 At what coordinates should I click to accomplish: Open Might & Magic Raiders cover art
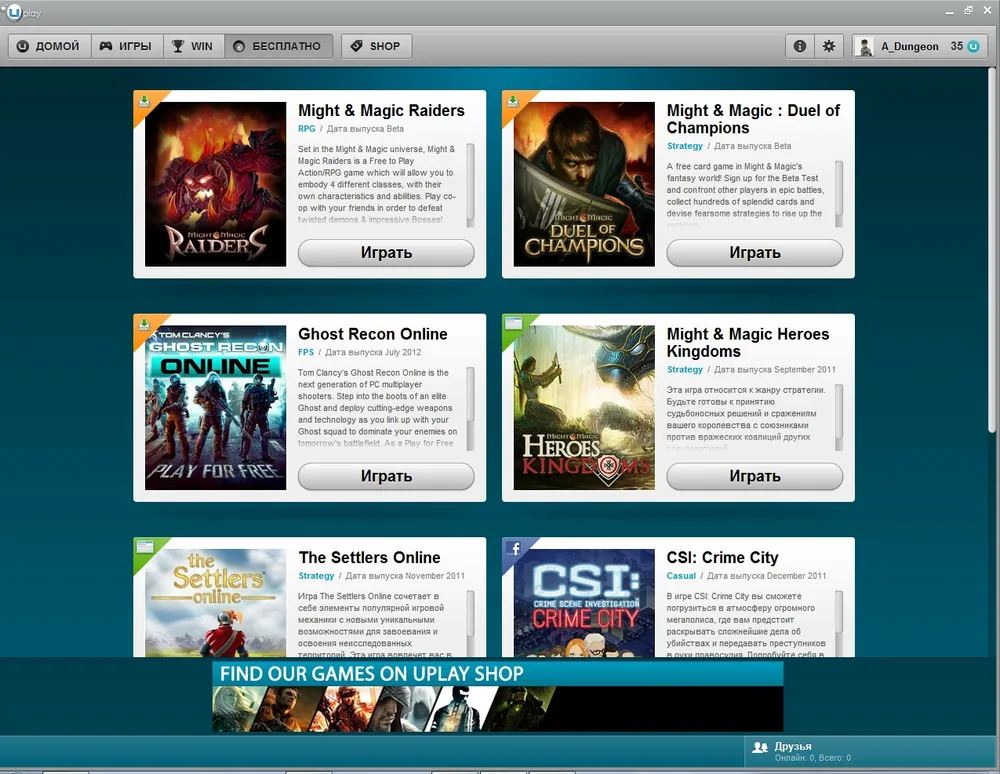click(x=216, y=184)
